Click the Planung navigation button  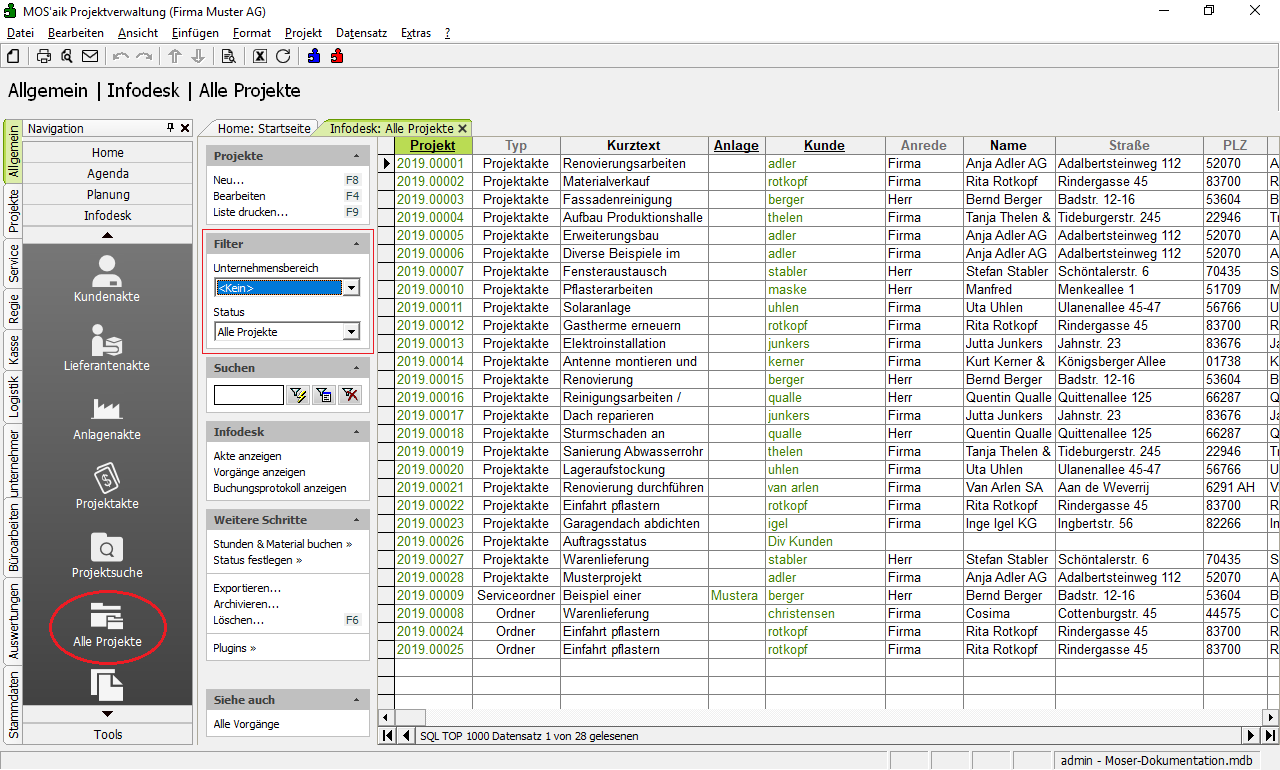click(x=107, y=194)
